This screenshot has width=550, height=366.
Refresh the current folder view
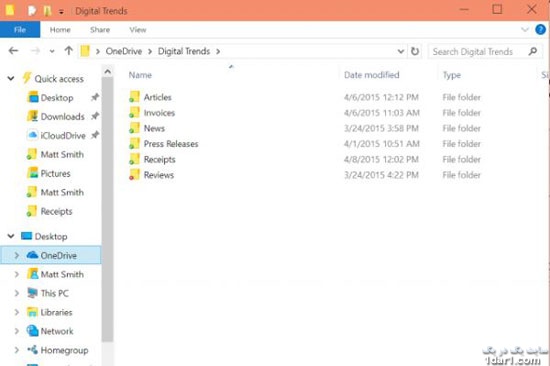pyautogui.click(x=415, y=51)
